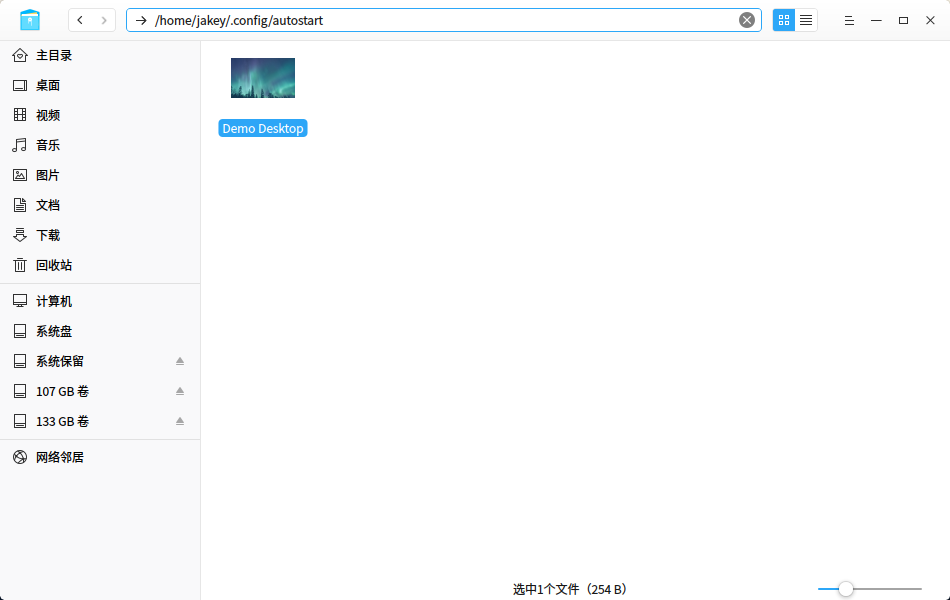The image size is (950, 600).
Task: Clear the address bar with the X icon
Action: (x=746, y=20)
